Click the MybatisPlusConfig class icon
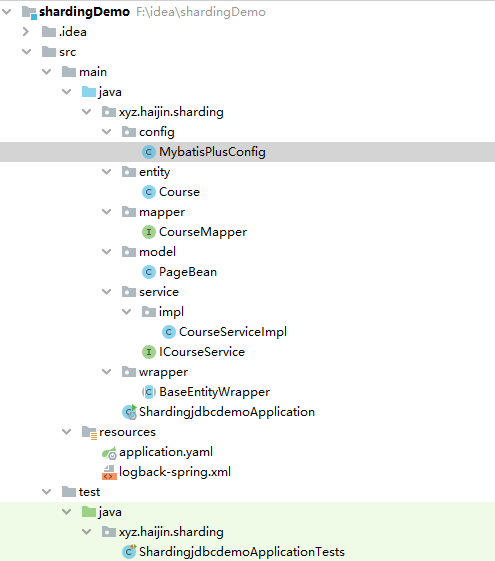This screenshot has width=495, height=561. (x=148, y=152)
